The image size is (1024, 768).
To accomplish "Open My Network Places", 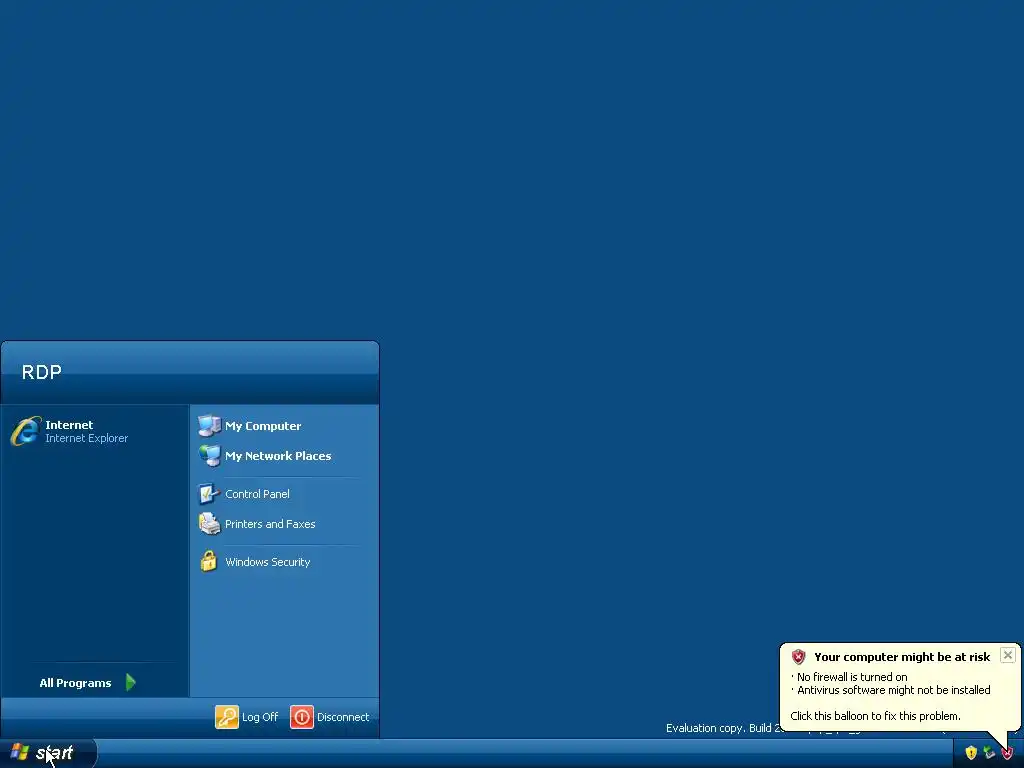I will pos(265,456).
